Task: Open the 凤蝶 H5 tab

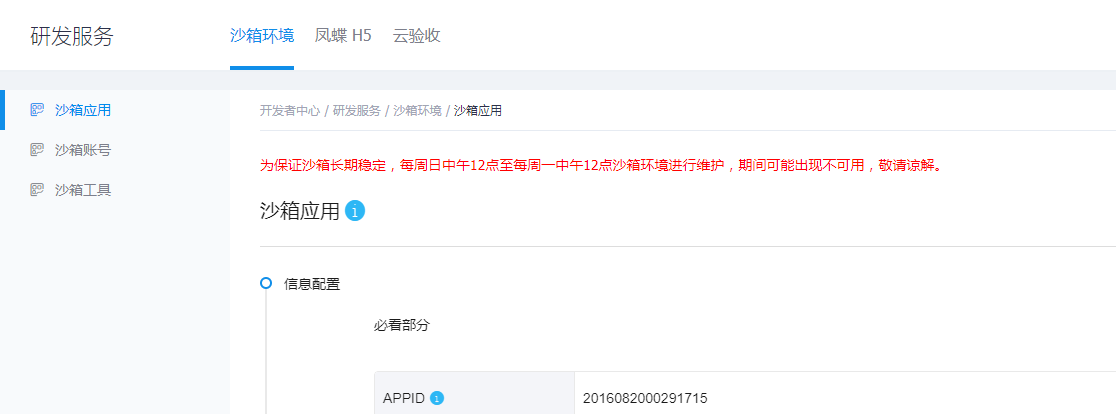Action: pyautogui.click(x=343, y=36)
